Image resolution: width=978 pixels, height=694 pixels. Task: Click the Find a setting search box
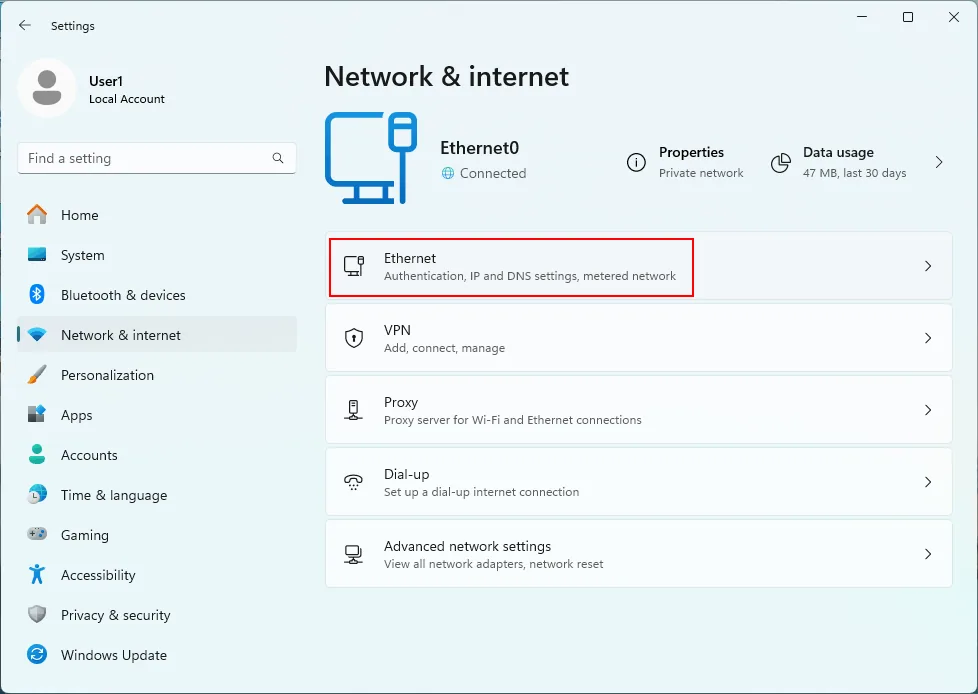pyautogui.click(x=157, y=158)
